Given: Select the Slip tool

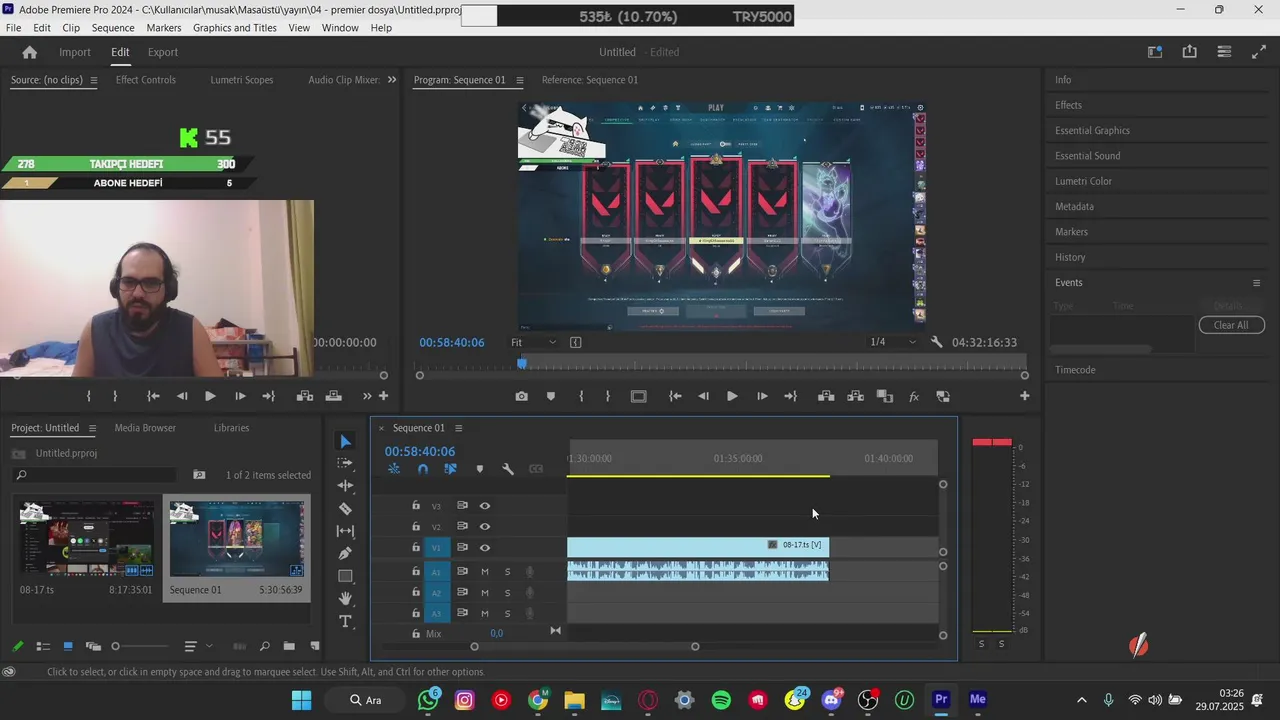Looking at the screenshot, I should tap(345, 531).
